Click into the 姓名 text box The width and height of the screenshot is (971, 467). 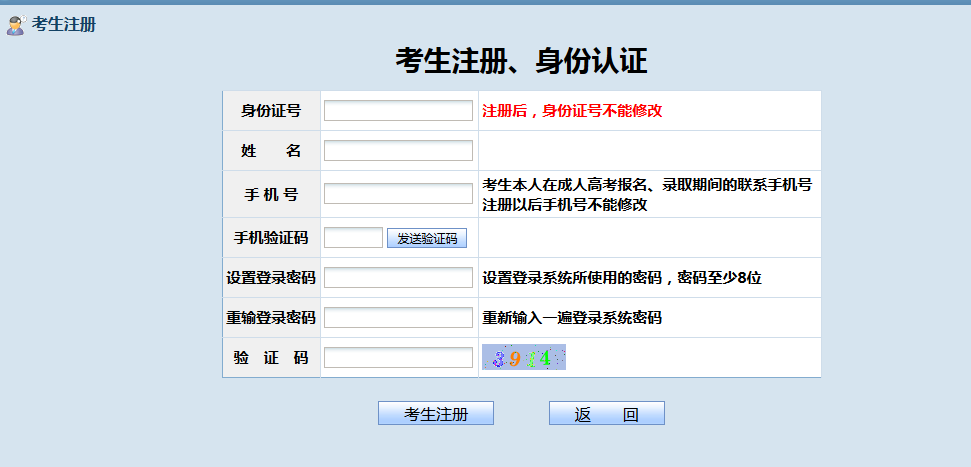tap(398, 151)
